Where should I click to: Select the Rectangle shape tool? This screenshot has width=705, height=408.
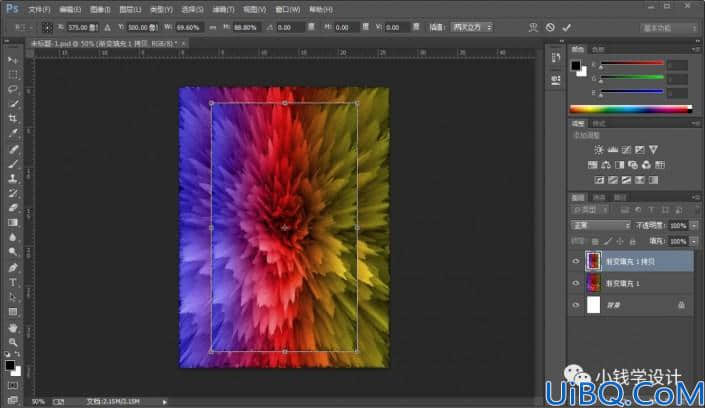[13, 312]
